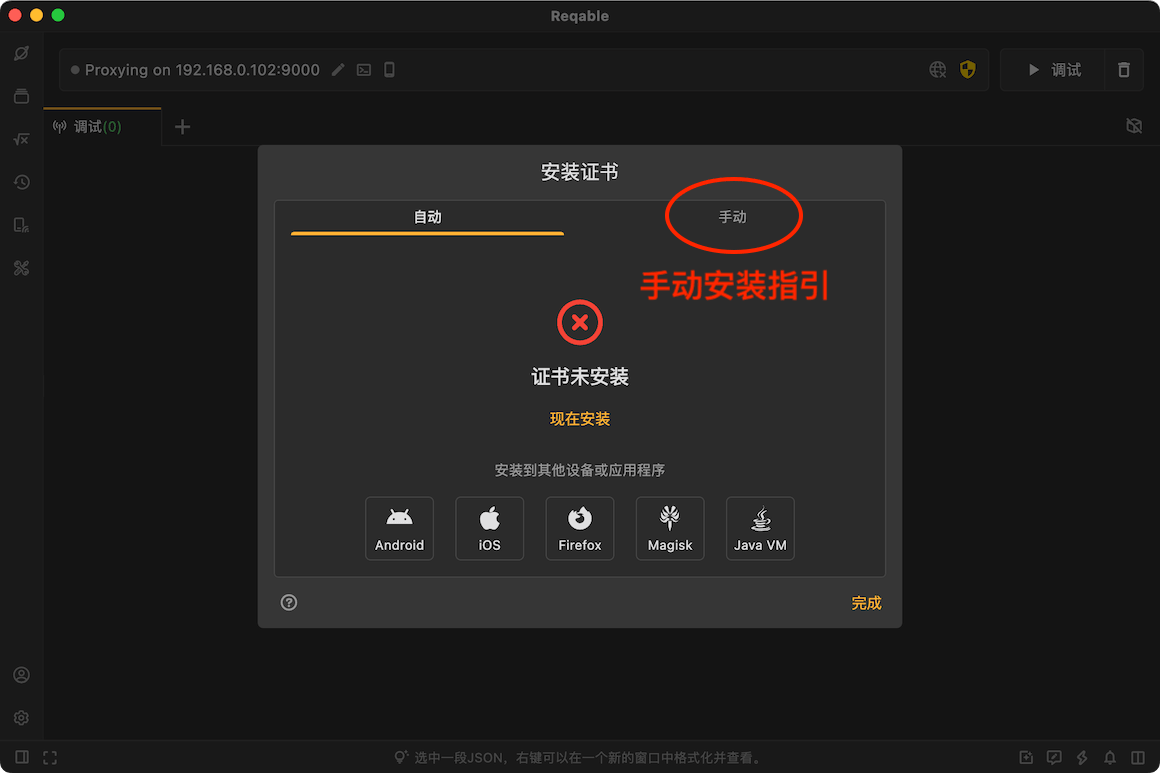
Task: Start debugging with 调试 button
Action: pyautogui.click(x=1053, y=70)
